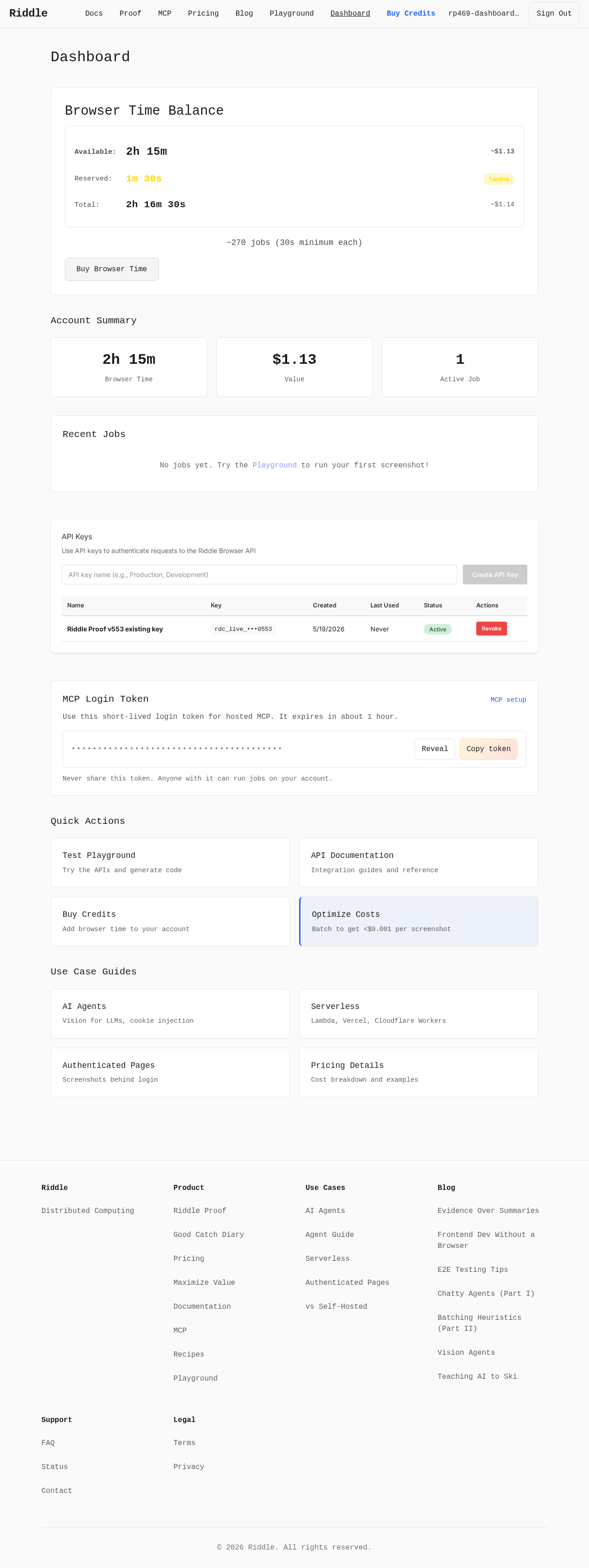This screenshot has height=1568, width=589.
Task: Open Serverless link in footer Use Cases
Action: [327, 1259]
